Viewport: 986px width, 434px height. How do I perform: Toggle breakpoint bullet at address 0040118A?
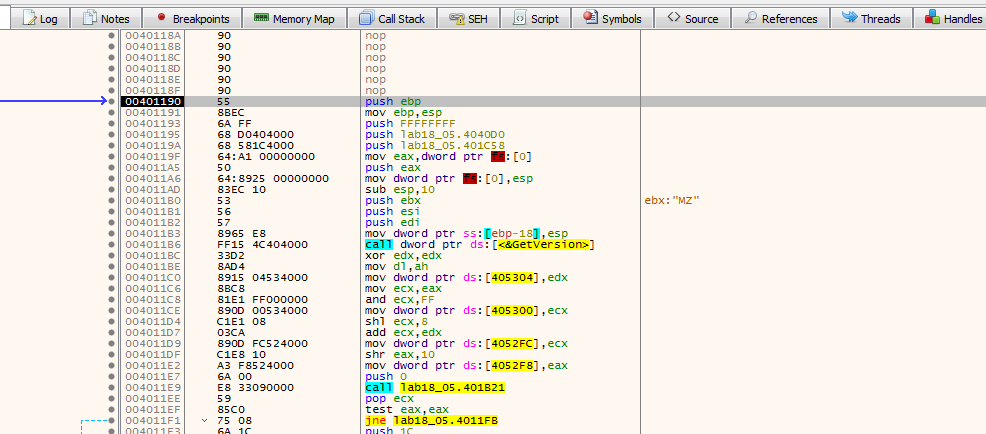[111, 36]
